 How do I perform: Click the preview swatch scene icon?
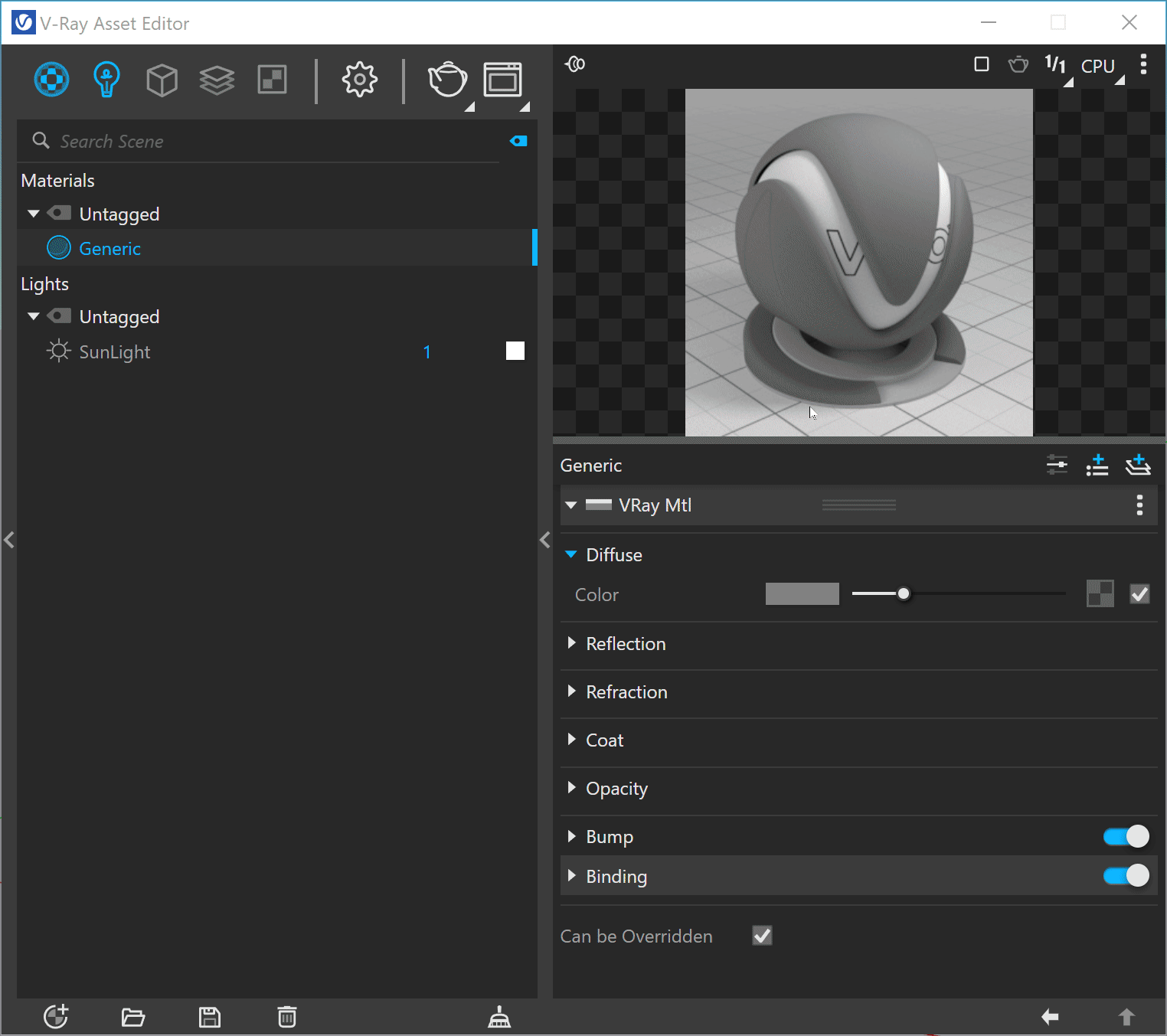point(575,64)
